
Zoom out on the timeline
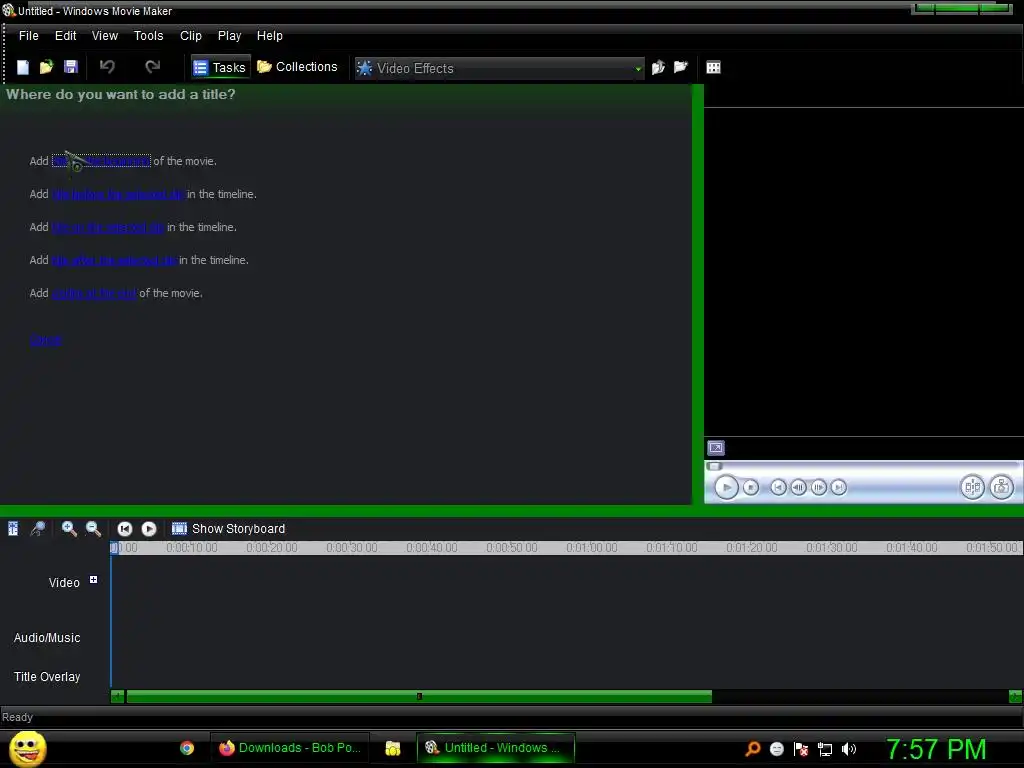pos(93,528)
